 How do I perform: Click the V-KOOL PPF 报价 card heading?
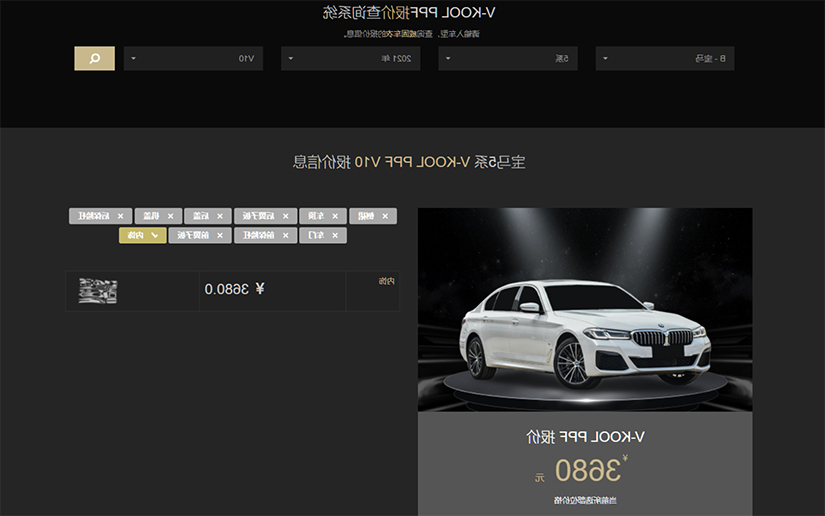click(585, 437)
